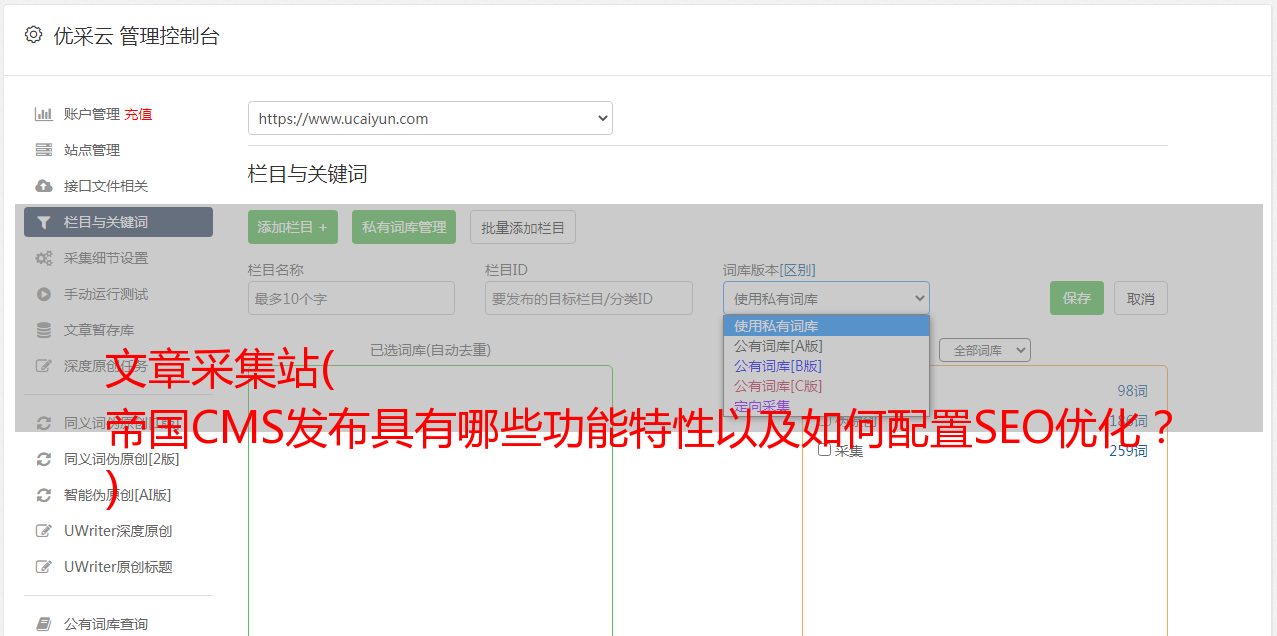Click the gear icon beside 优采云 管理控制台
Viewport: 1277px width, 636px height.
34,35
